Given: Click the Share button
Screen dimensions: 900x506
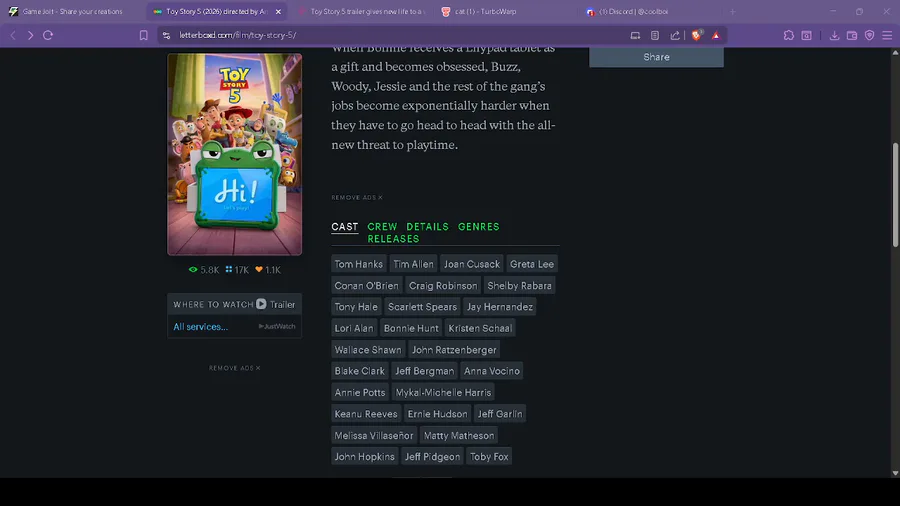Looking at the screenshot, I should pyautogui.click(x=656, y=57).
